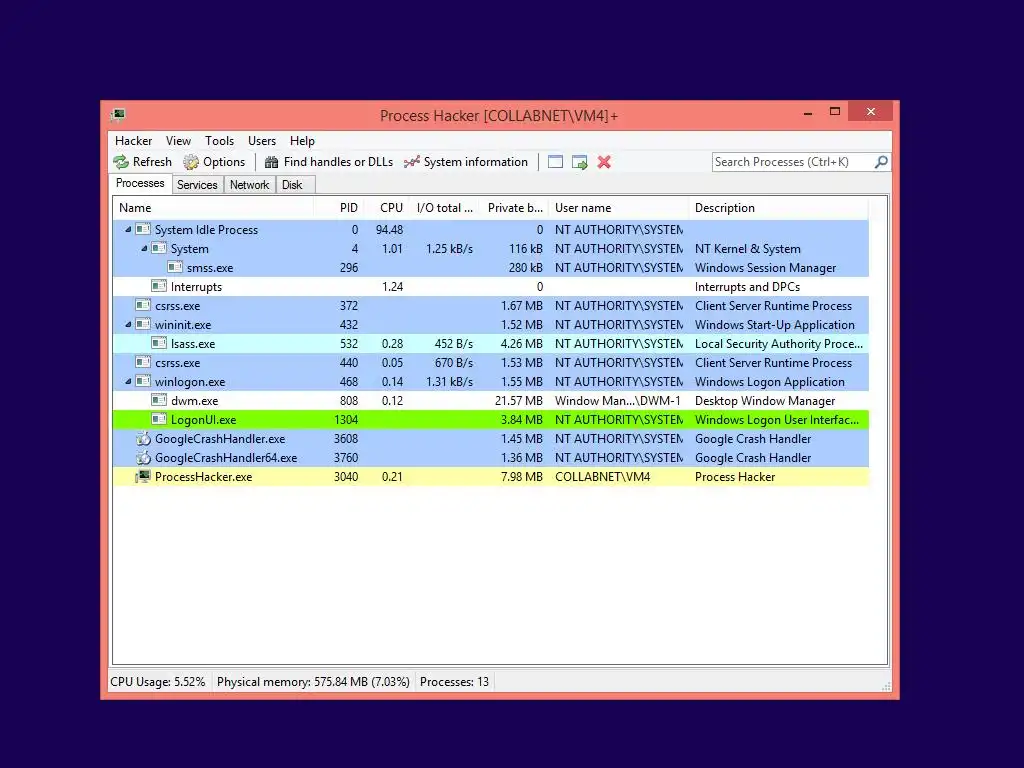Viewport: 1024px width, 768px height.
Task: Collapse the System Idle Process tree
Action: [128, 229]
